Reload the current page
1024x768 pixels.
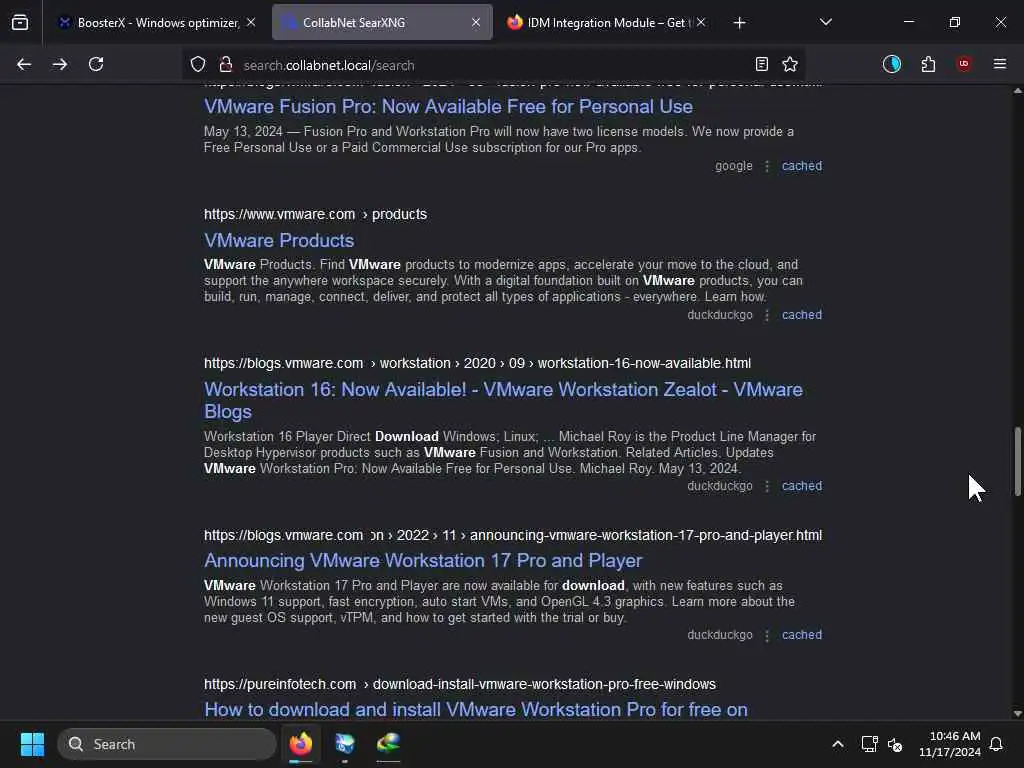tap(96, 64)
